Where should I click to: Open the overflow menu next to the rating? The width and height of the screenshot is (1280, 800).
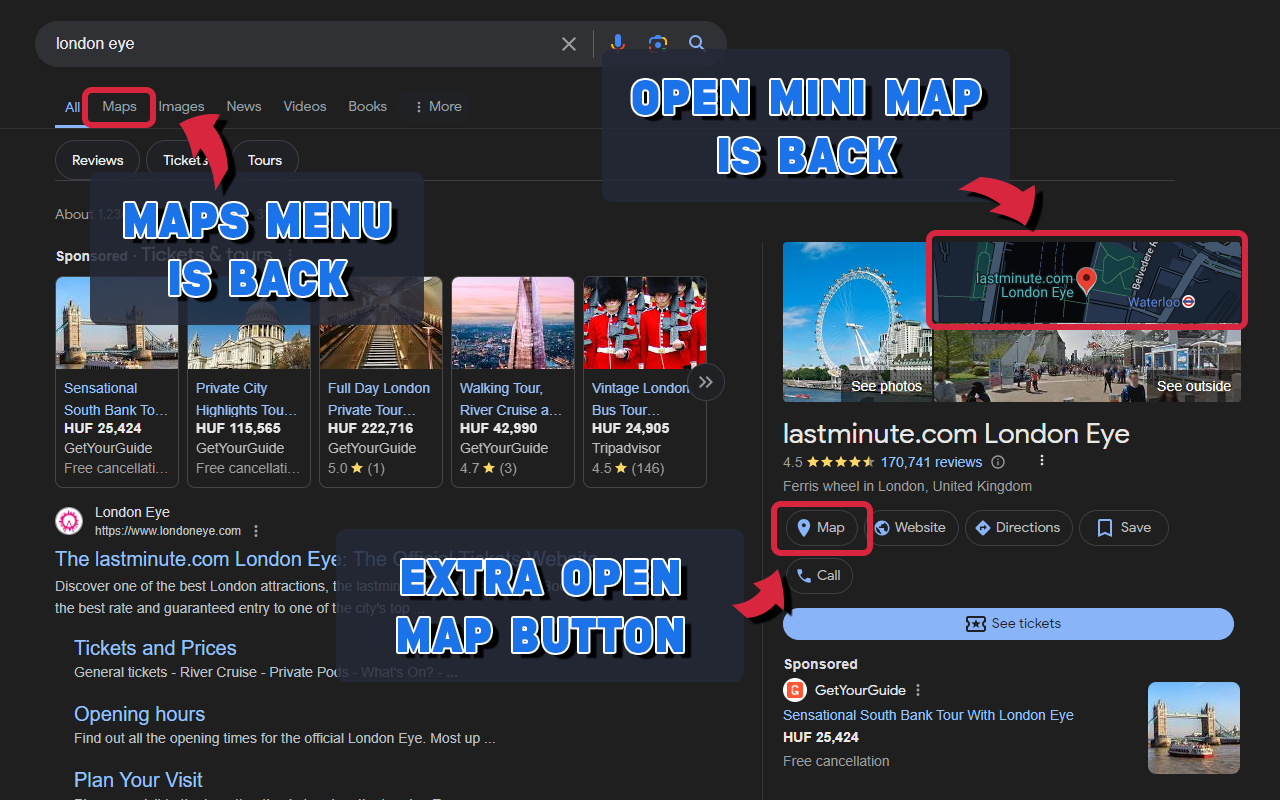1041,459
